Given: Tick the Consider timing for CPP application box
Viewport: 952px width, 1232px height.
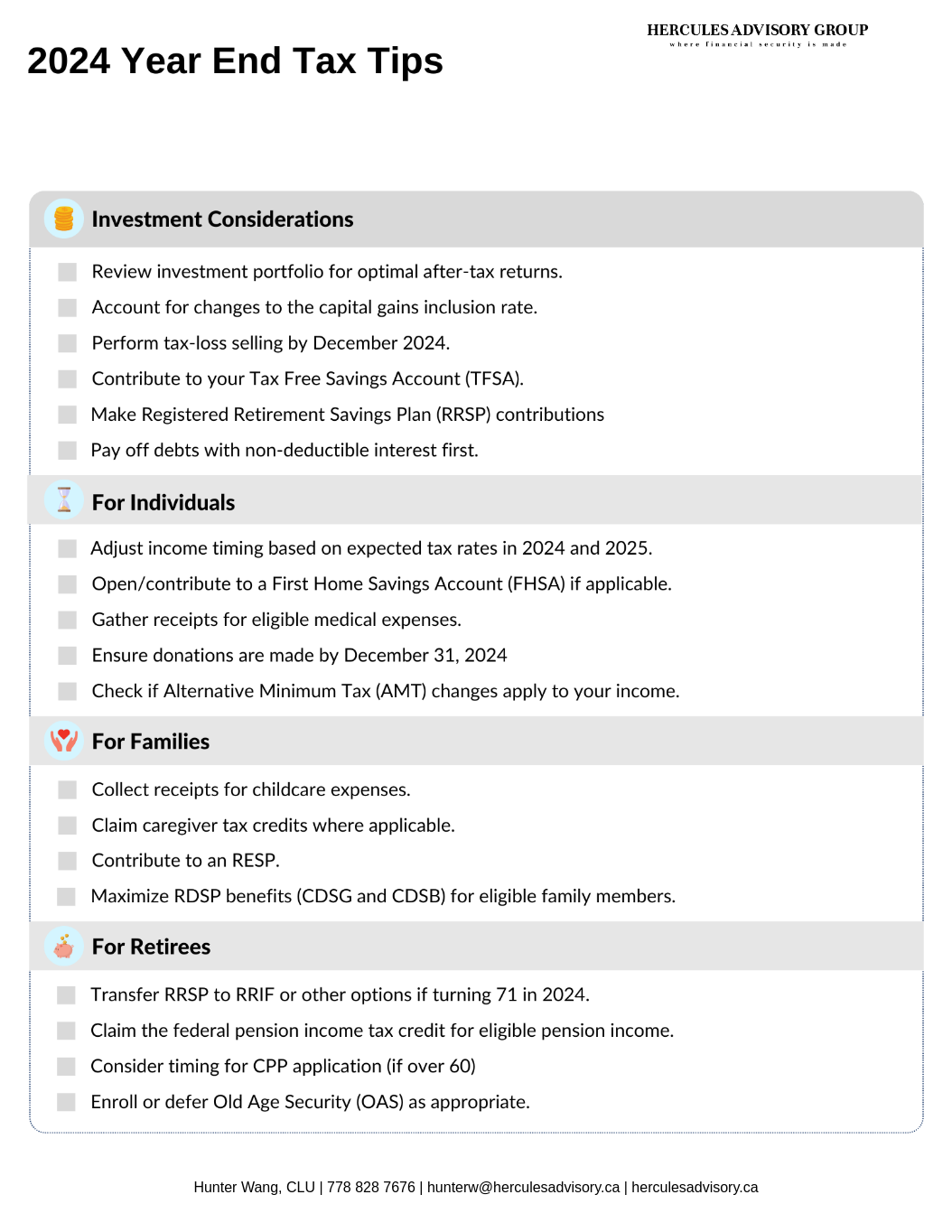Looking at the screenshot, I should [66, 1067].
